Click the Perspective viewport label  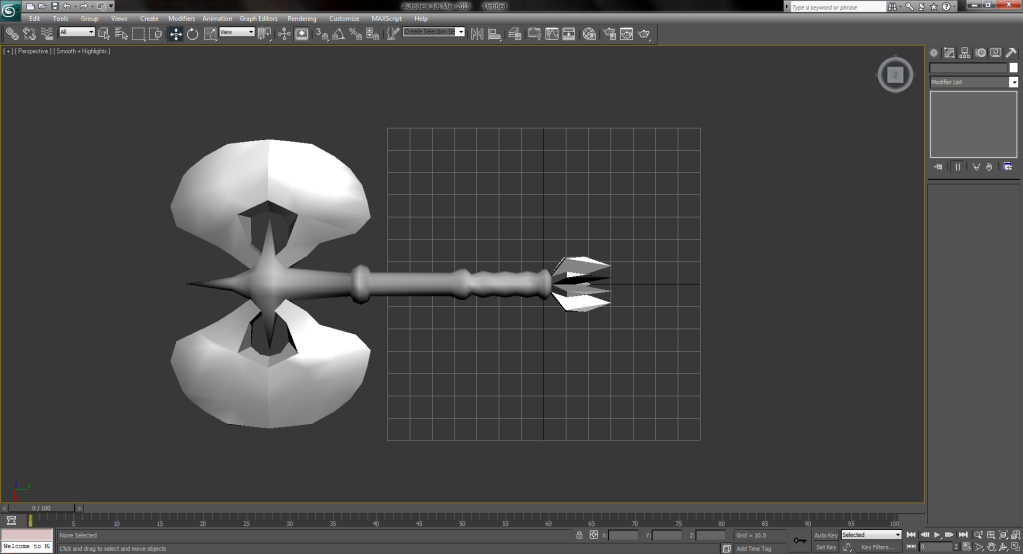pos(33,51)
